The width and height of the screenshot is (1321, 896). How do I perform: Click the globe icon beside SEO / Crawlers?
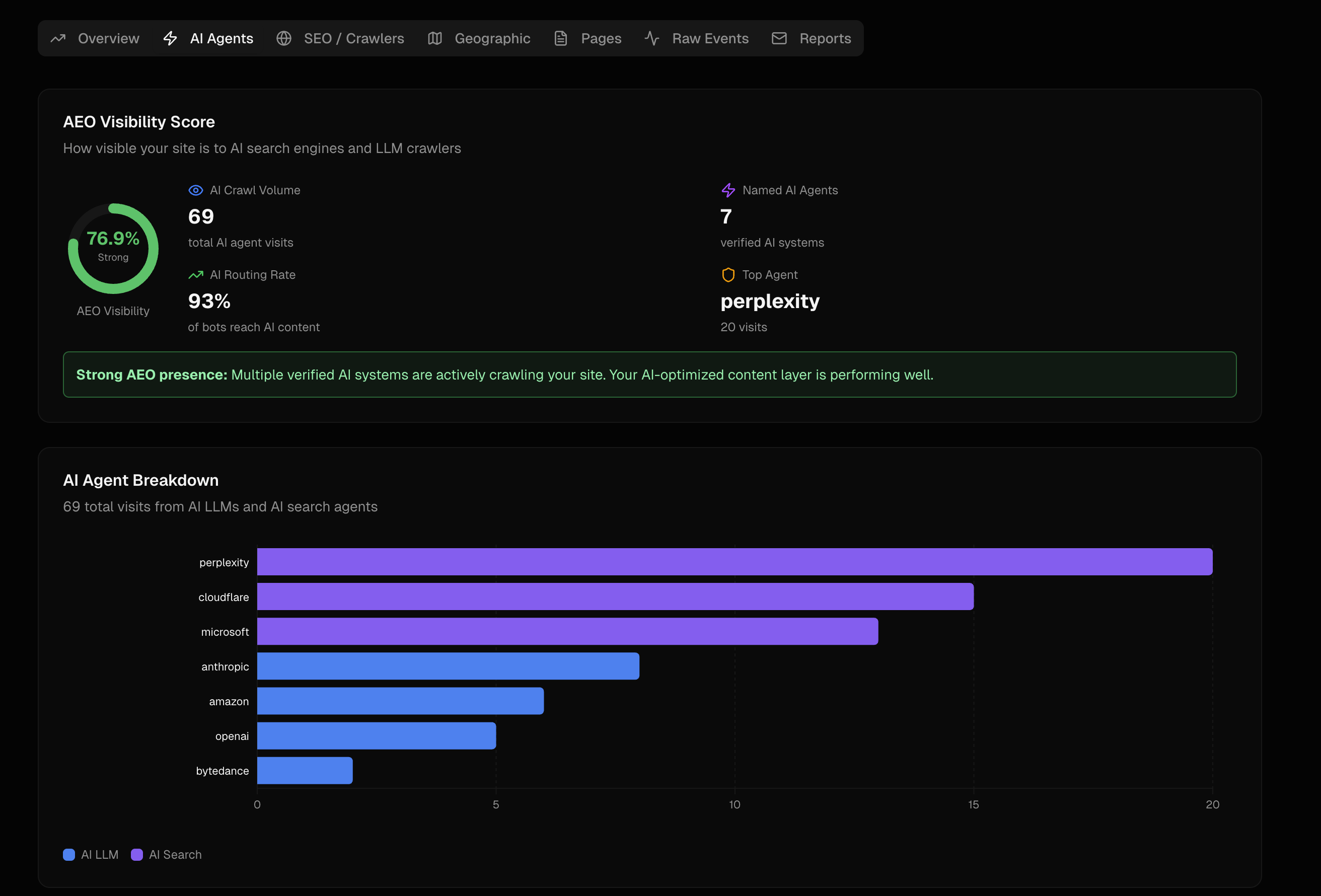[x=284, y=38]
